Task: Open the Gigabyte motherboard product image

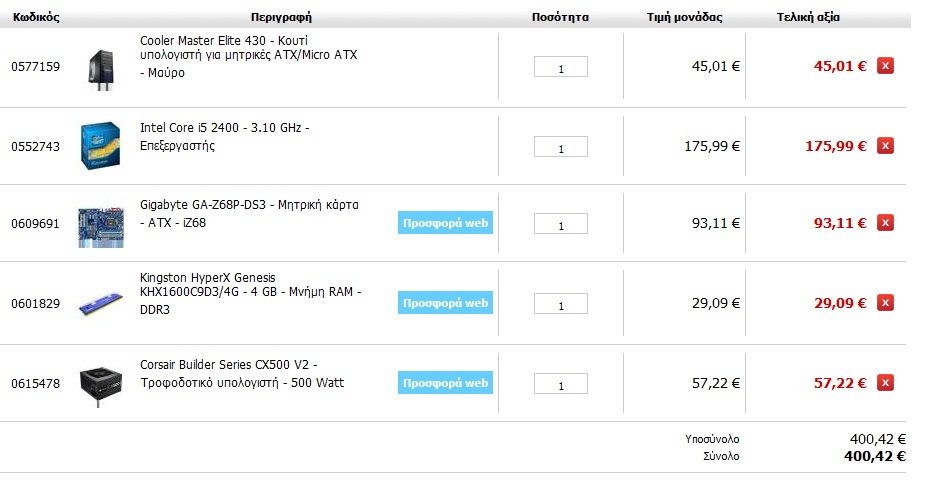Action: tap(101, 227)
